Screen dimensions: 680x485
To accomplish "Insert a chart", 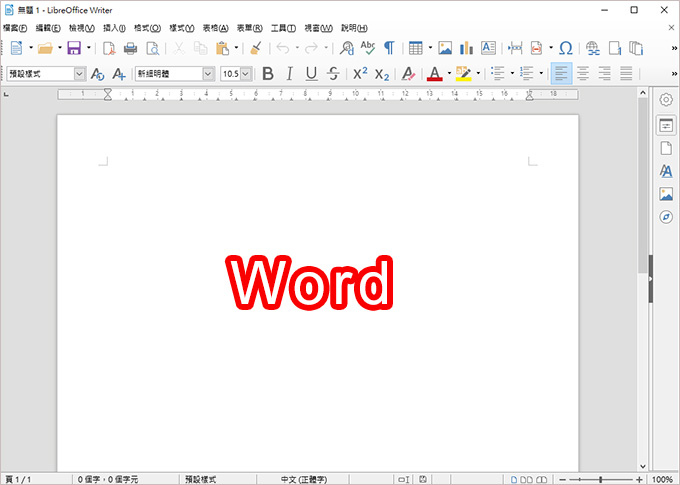I will [466, 48].
